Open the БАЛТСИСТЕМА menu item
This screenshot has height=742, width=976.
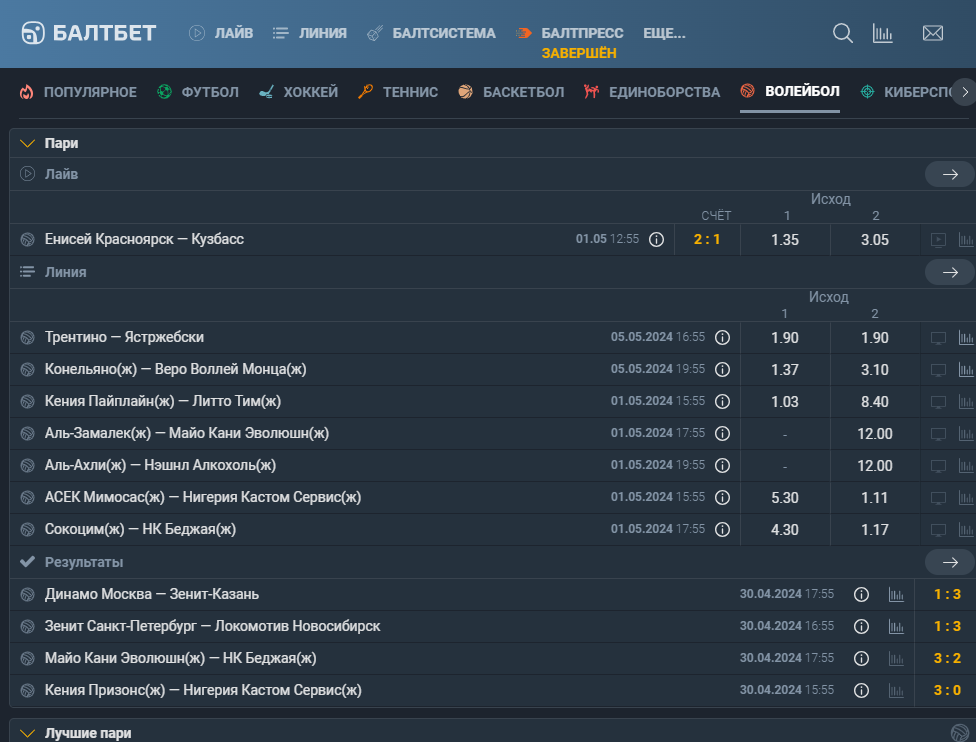(431, 33)
